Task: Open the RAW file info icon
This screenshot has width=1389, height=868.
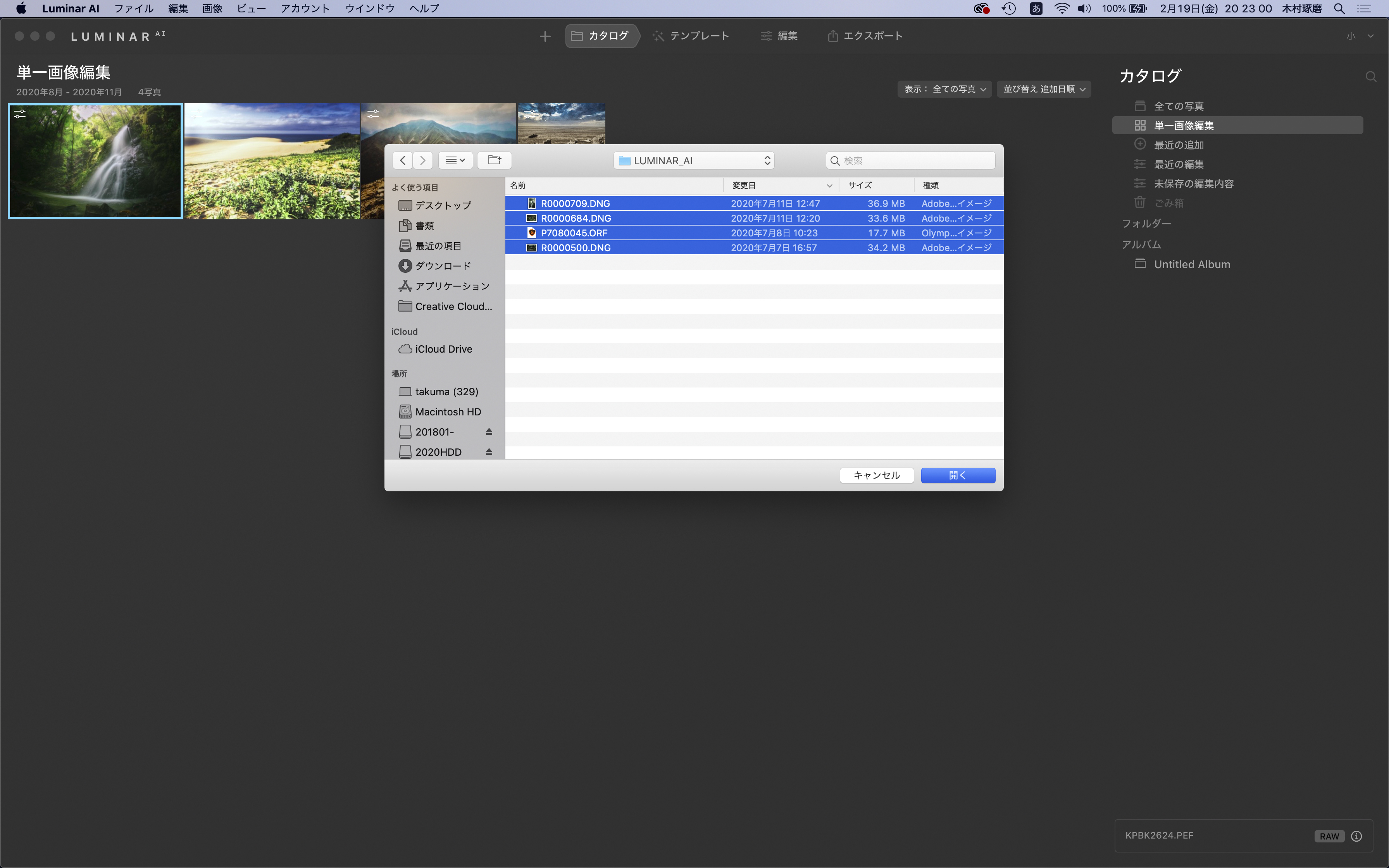Action: [x=1356, y=836]
